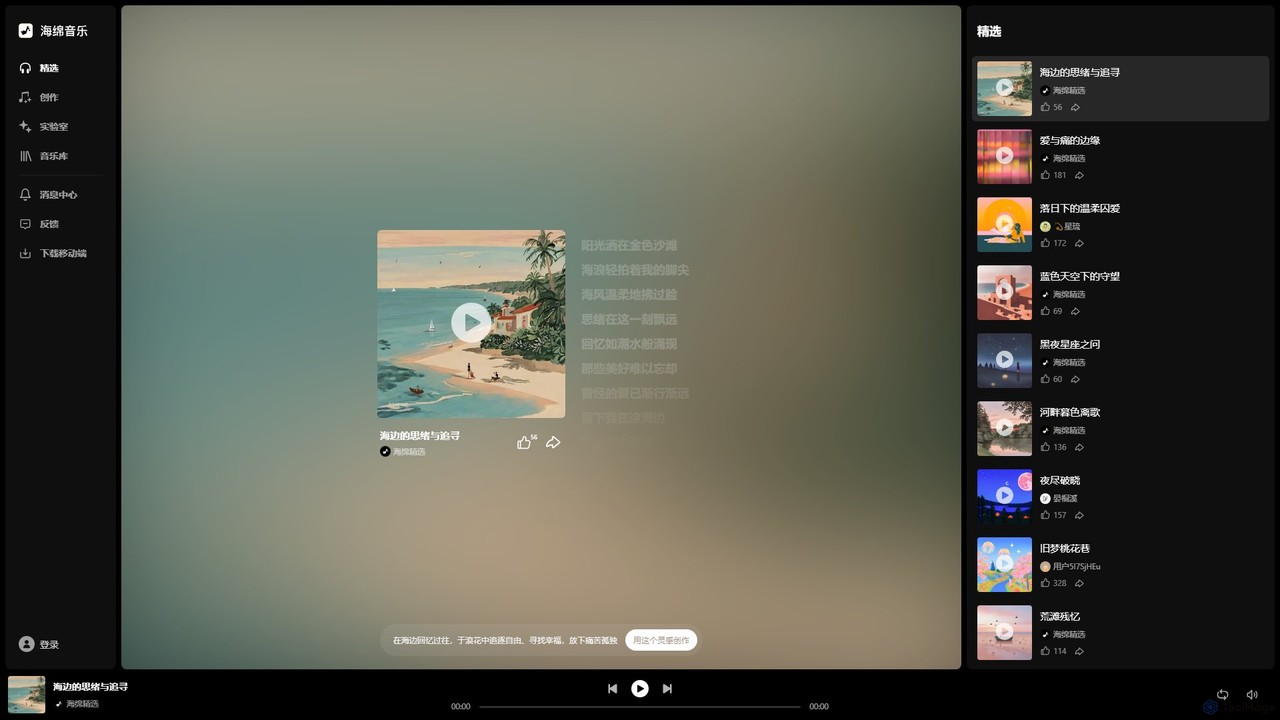1280x720 pixels.
Task: Click the previous track button
Action: (x=612, y=688)
